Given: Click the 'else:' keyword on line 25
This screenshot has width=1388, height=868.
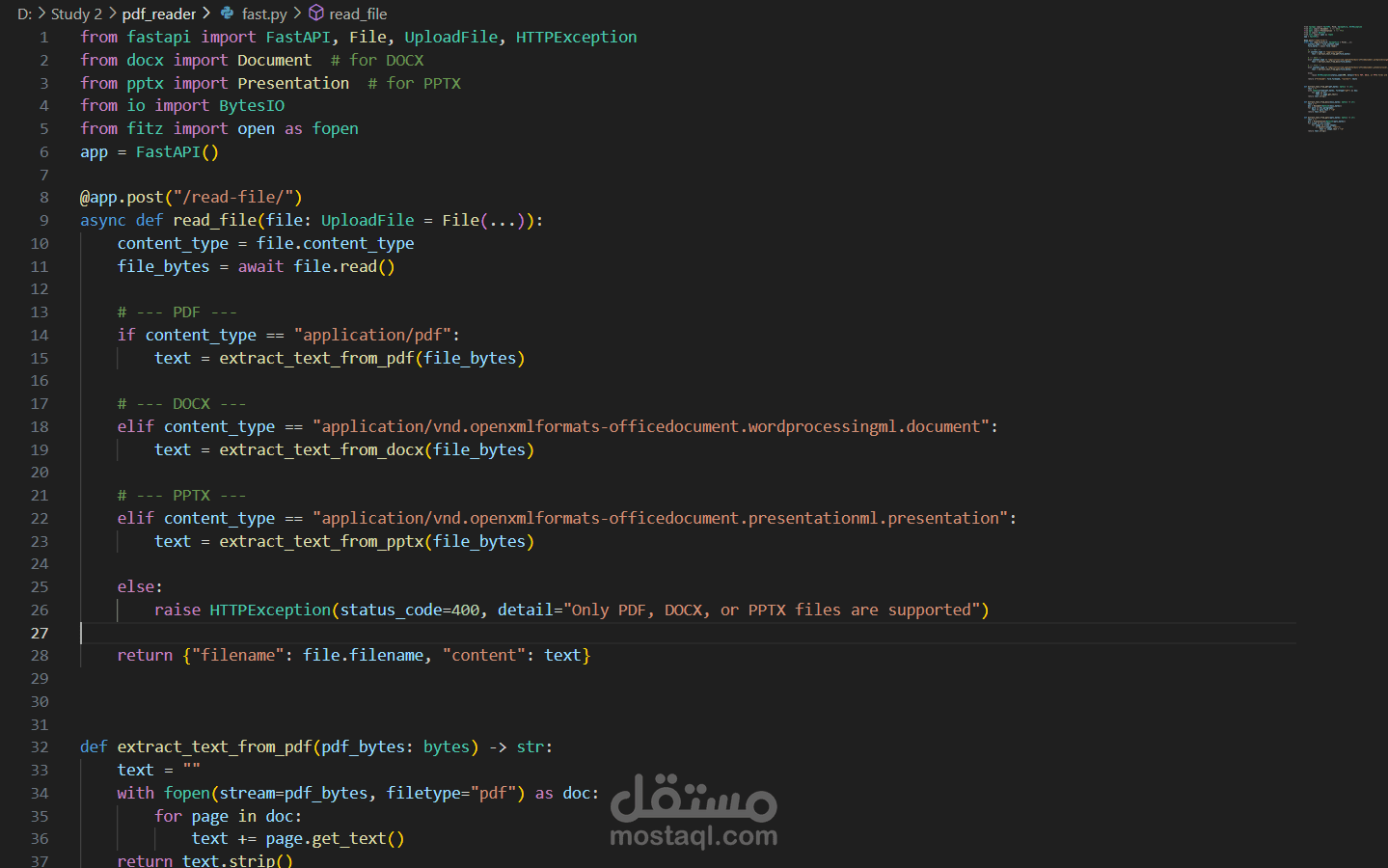Looking at the screenshot, I should (x=140, y=586).
